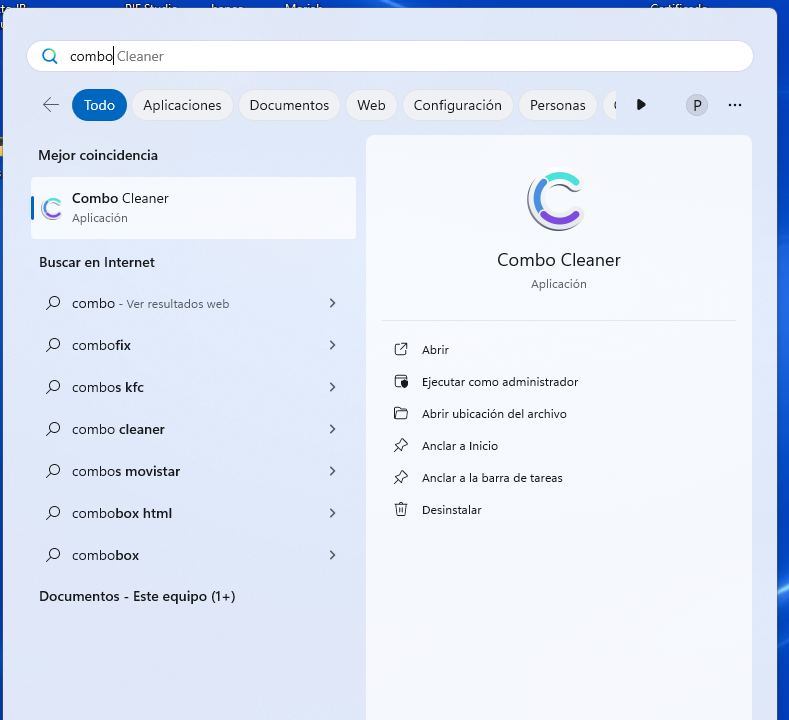Open Combo Cleaner best match result
This screenshot has height=720, width=789.
(x=193, y=208)
